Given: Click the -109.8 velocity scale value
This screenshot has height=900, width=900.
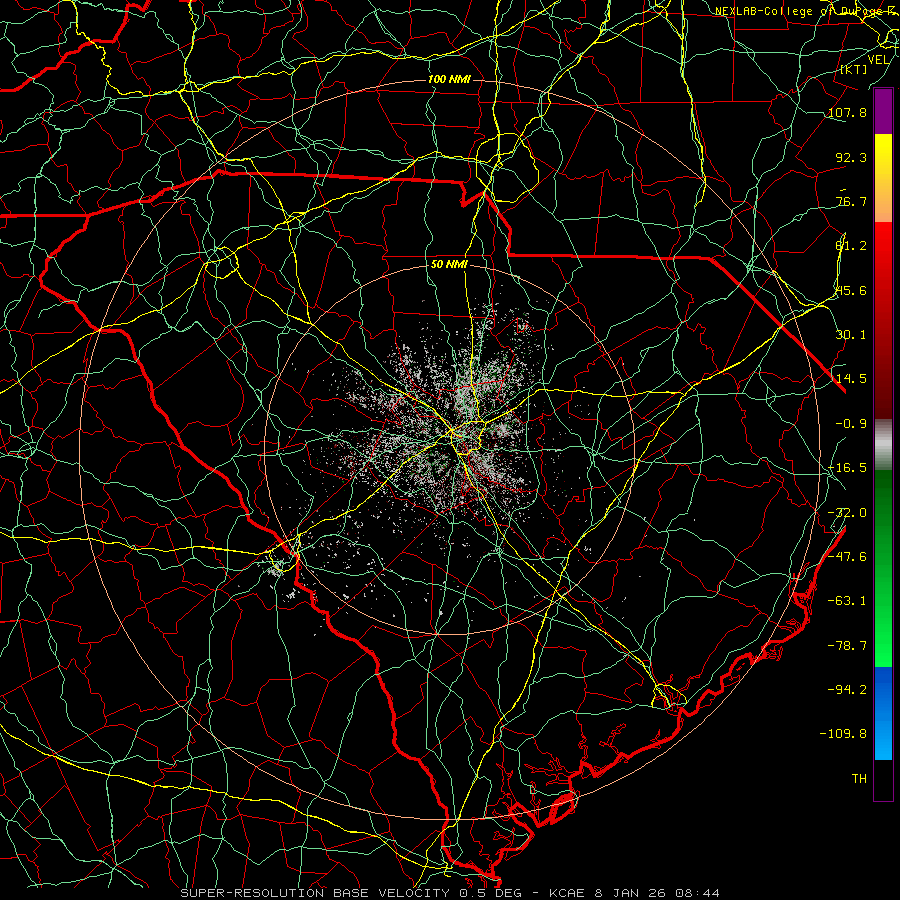Looking at the screenshot, I should tap(843, 734).
